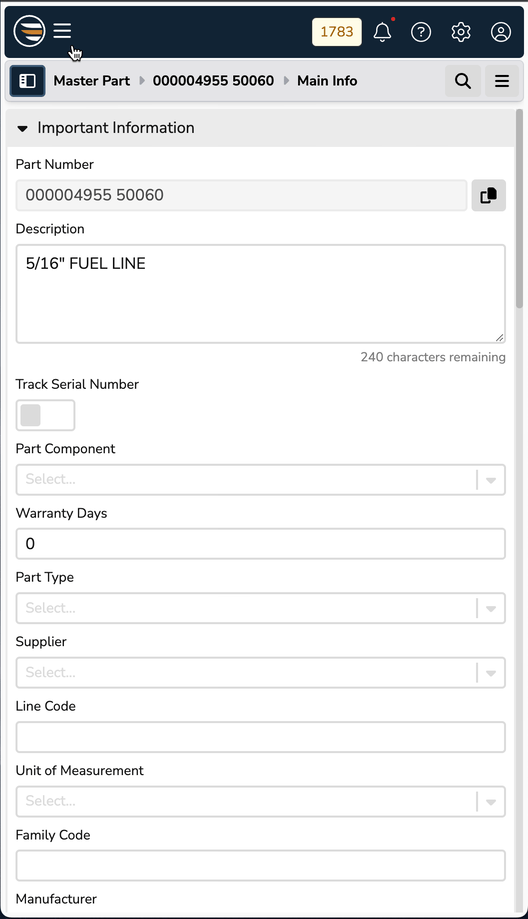Open the help question mark icon
The height and width of the screenshot is (919, 528).
click(x=421, y=32)
